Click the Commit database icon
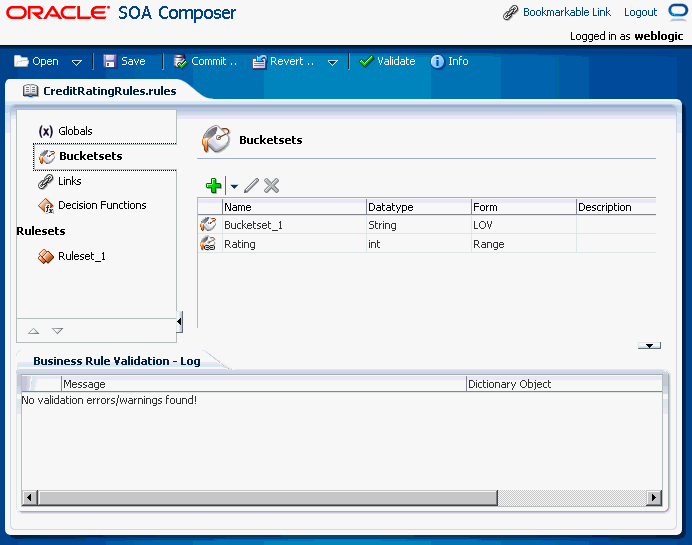Image resolution: width=692 pixels, height=545 pixels. pos(180,62)
